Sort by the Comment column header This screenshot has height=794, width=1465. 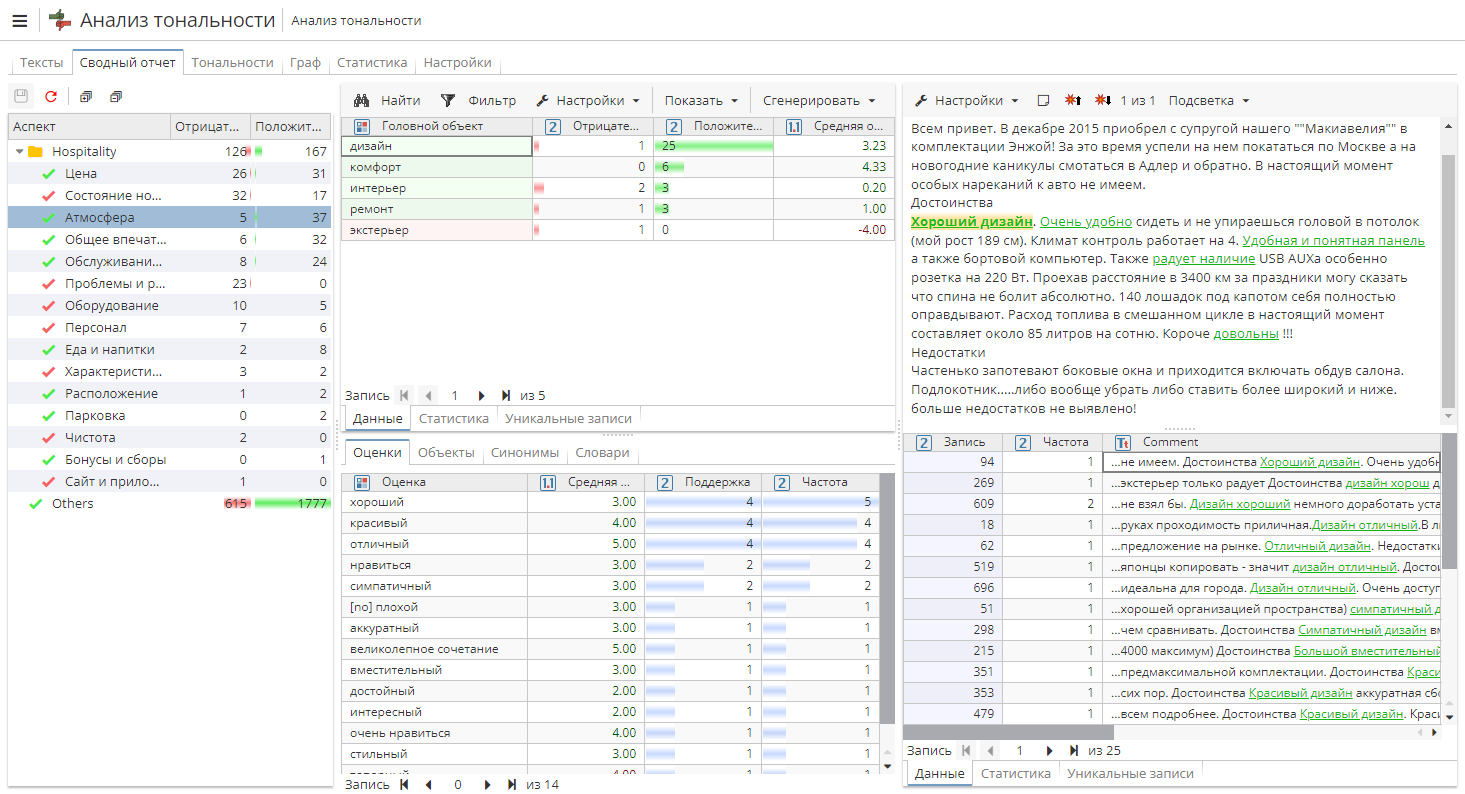click(x=1272, y=442)
